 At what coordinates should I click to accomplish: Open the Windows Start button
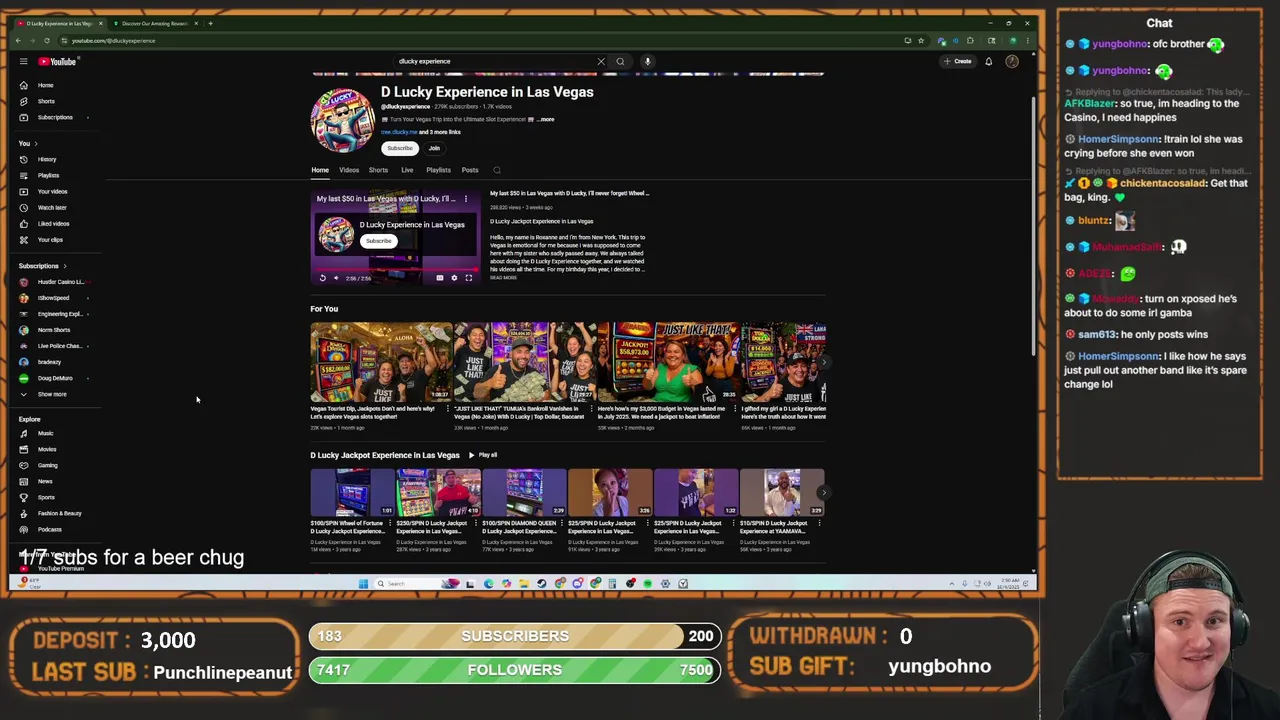point(363,584)
